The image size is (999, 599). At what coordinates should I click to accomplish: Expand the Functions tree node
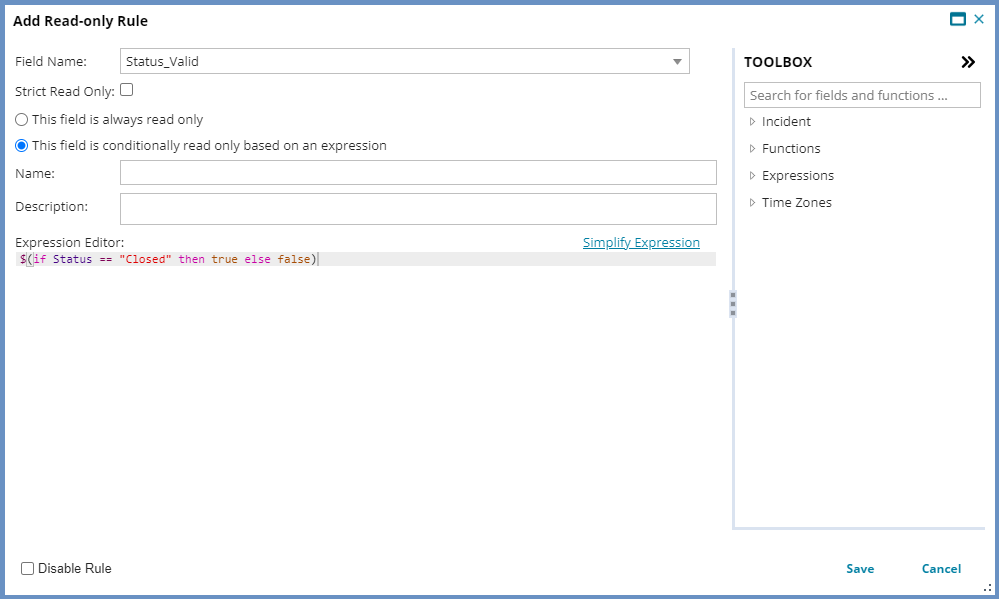[x=752, y=149]
